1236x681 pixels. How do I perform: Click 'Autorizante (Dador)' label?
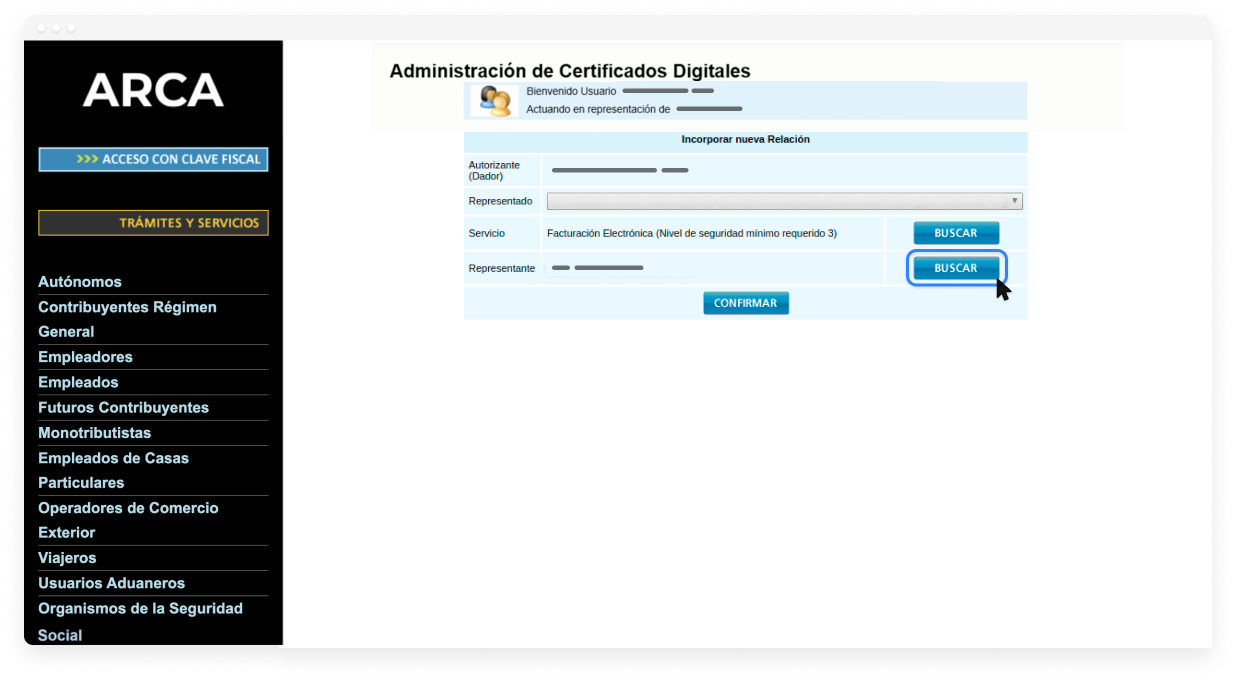494,171
